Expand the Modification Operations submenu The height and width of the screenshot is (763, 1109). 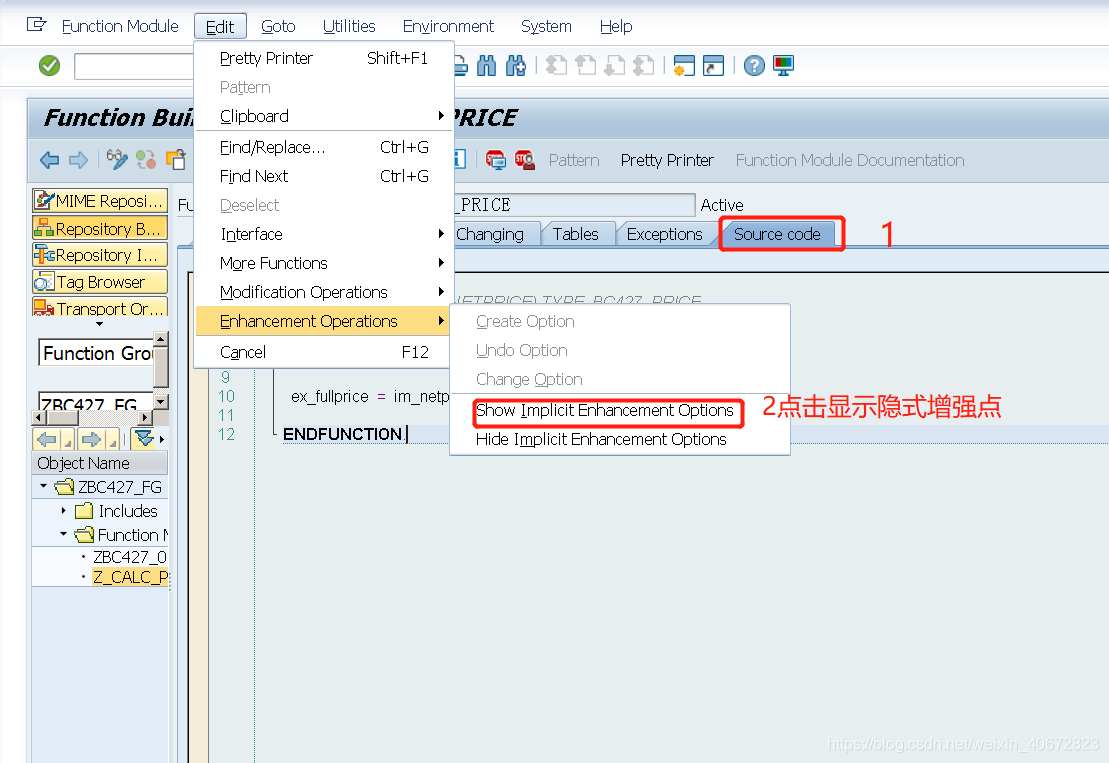324,292
